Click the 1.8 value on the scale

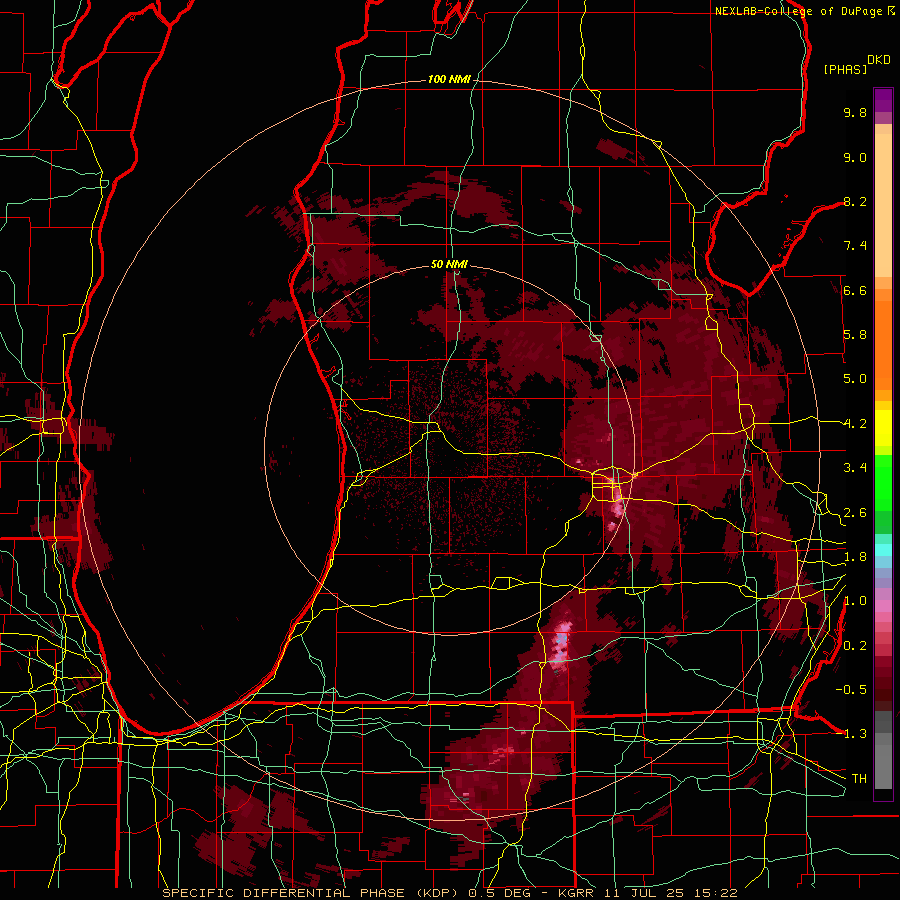[x=855, y=557]
